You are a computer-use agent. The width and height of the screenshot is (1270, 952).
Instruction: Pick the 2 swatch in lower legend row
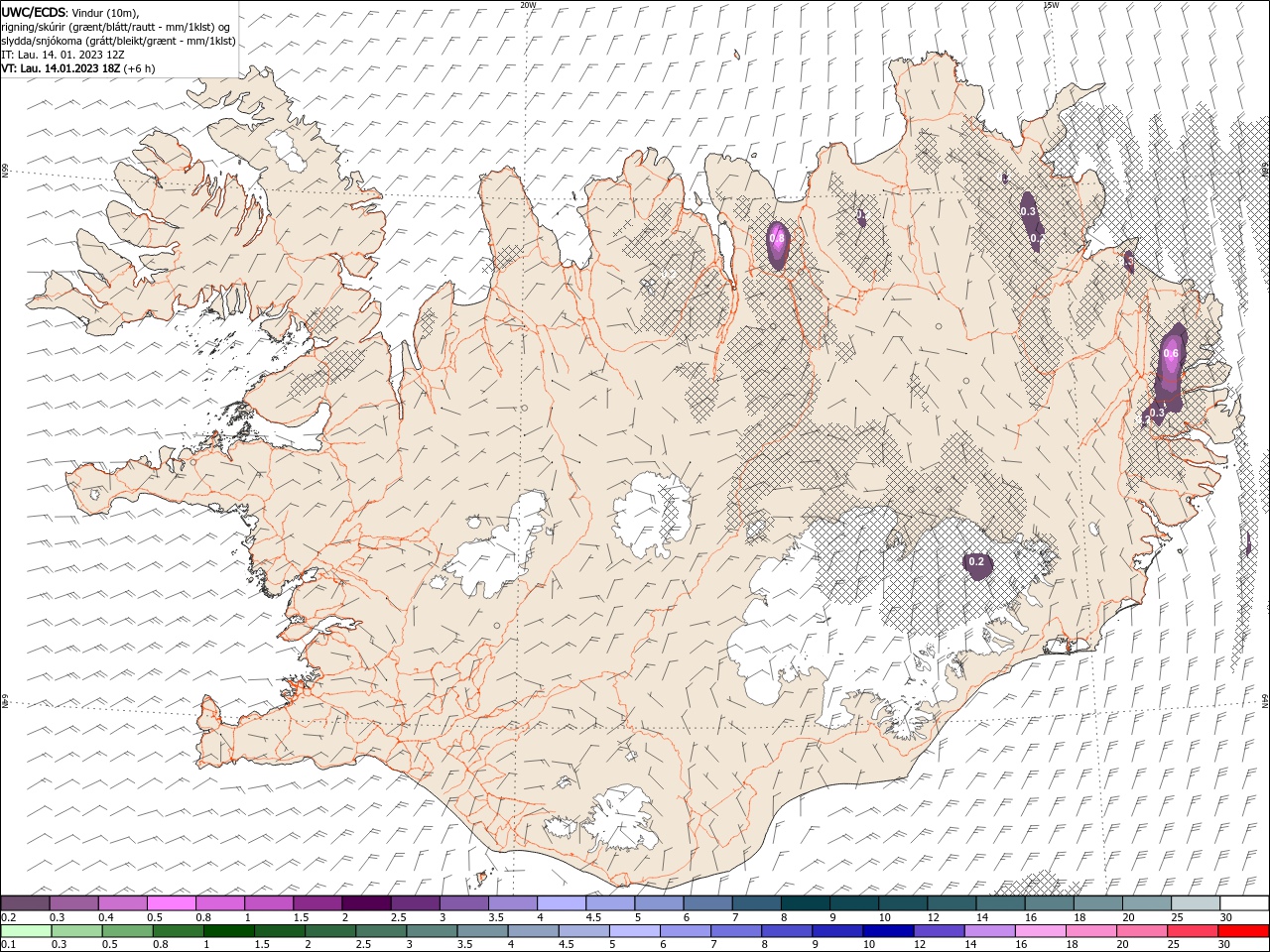coord(329,931)
